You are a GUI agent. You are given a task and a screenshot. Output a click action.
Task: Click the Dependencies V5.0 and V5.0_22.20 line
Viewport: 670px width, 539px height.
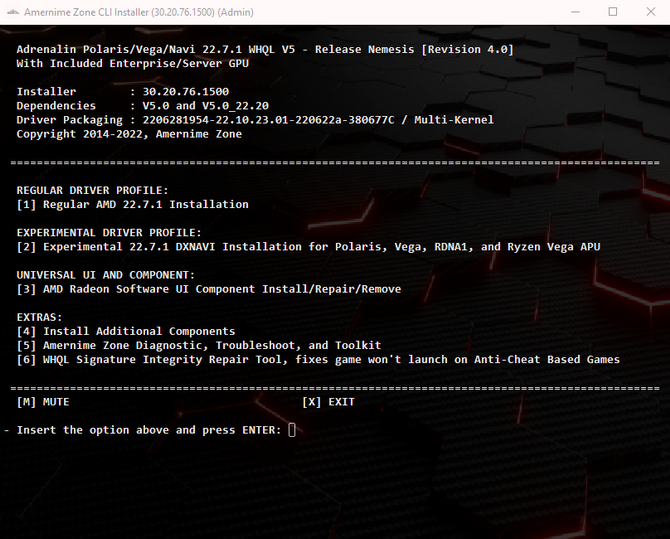(x=143, y=106)
